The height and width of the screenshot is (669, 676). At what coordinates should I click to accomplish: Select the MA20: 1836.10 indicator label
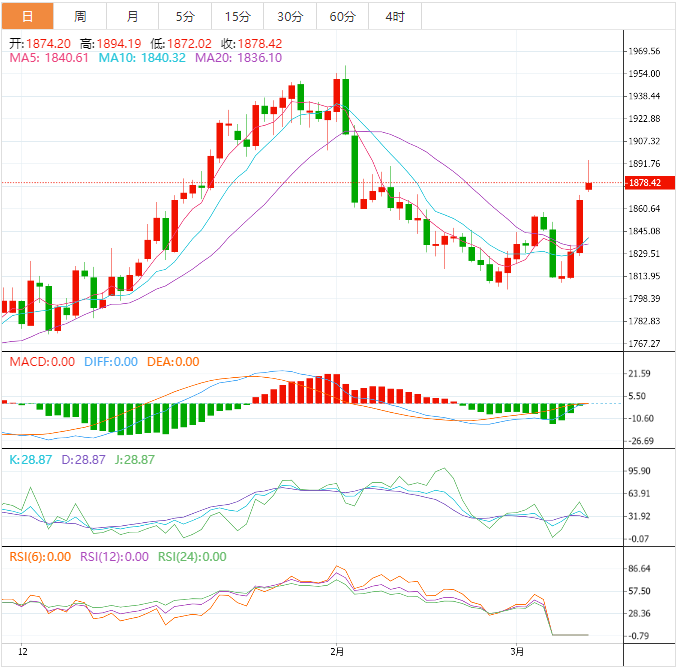click(238, 58)
